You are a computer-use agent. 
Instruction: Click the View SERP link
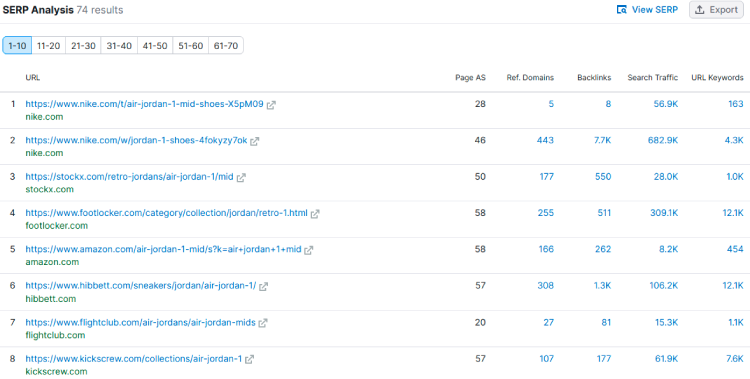[647, 10]
